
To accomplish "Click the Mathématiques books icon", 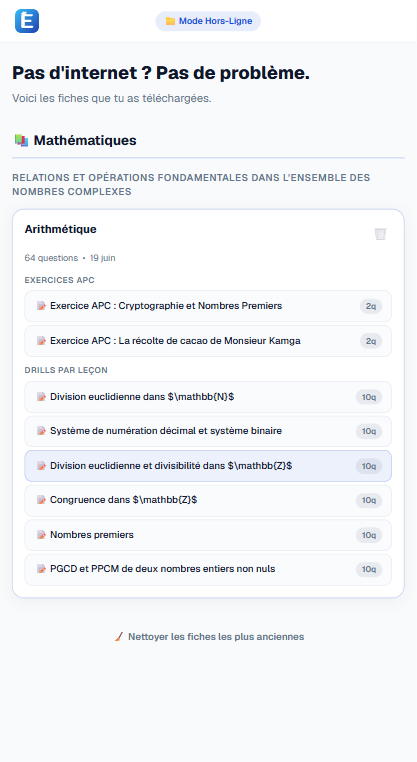I will (21, 140).
